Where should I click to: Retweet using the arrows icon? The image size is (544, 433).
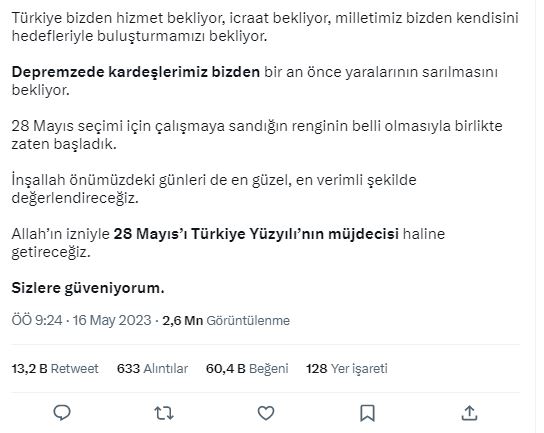[164, 413]
